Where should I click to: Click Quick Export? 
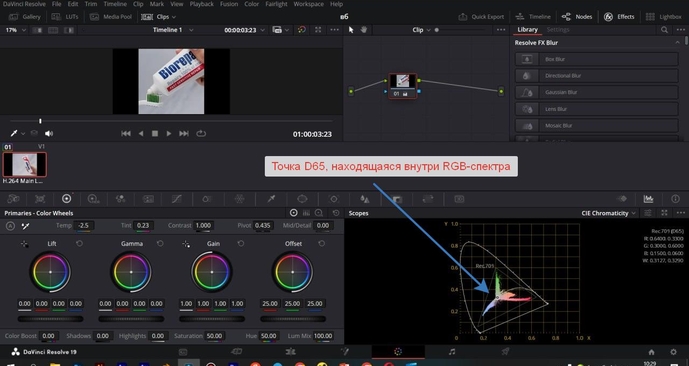pyautogui.click(x=481, y=17)
